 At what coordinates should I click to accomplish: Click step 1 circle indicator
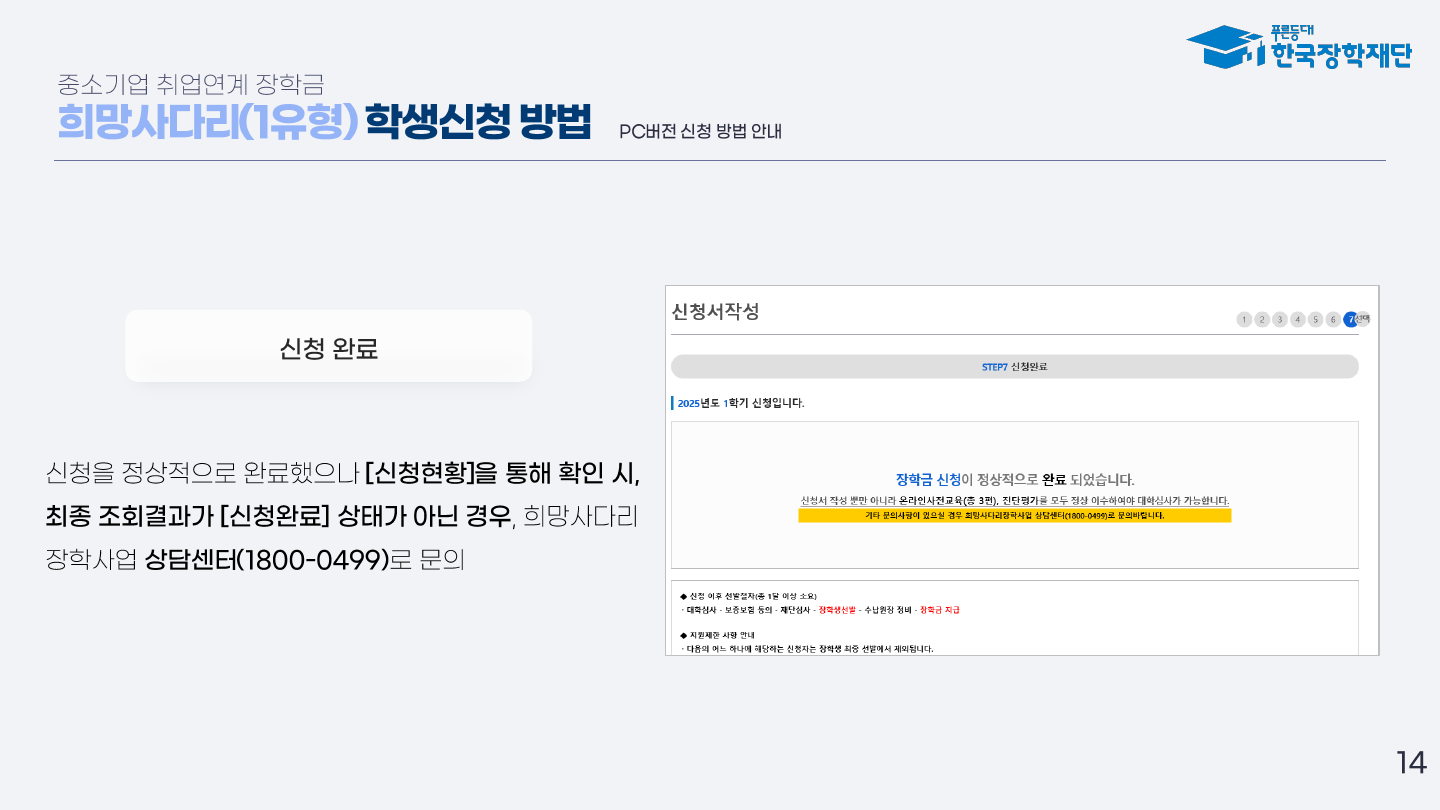pyautogui.click(x=1244, y=320)
